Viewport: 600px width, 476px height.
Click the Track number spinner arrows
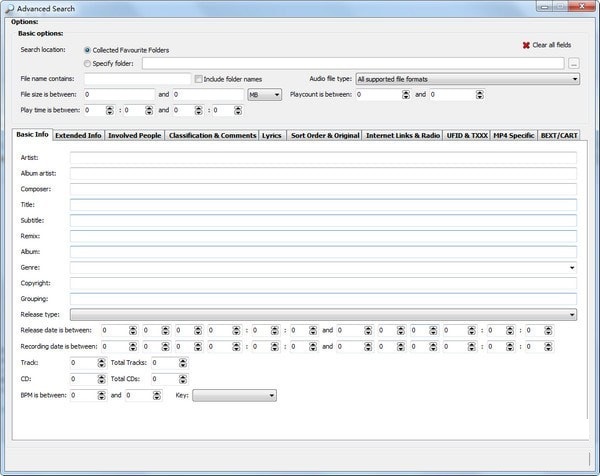click(102, 363)
